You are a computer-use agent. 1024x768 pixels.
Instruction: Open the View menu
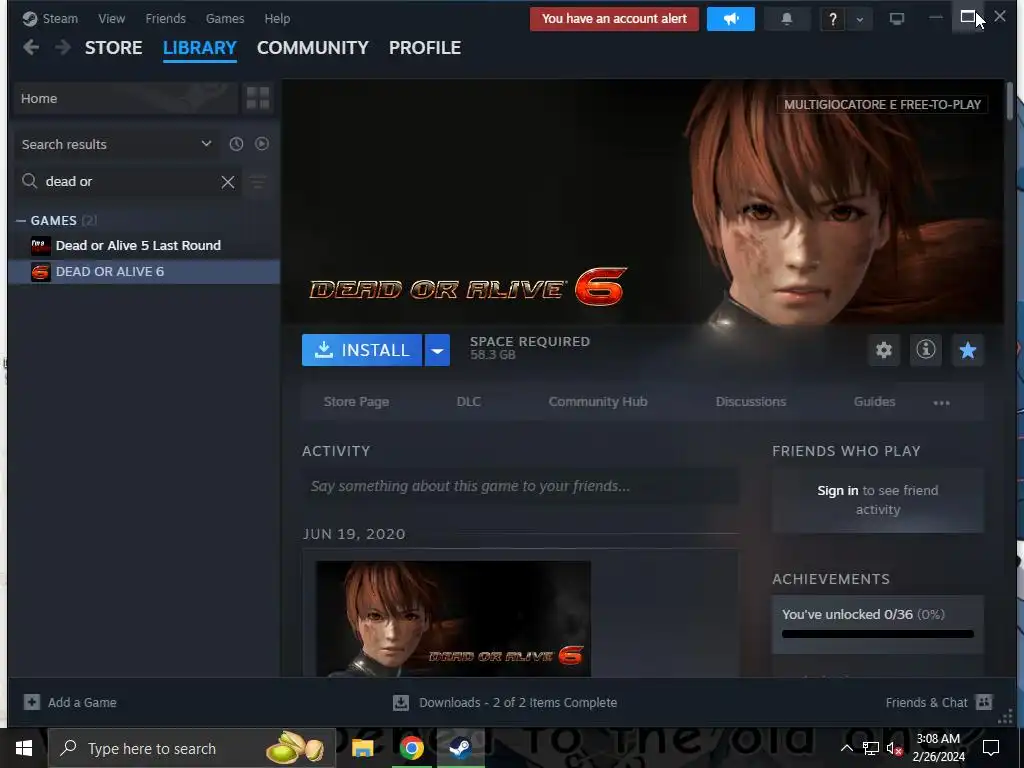112,19
